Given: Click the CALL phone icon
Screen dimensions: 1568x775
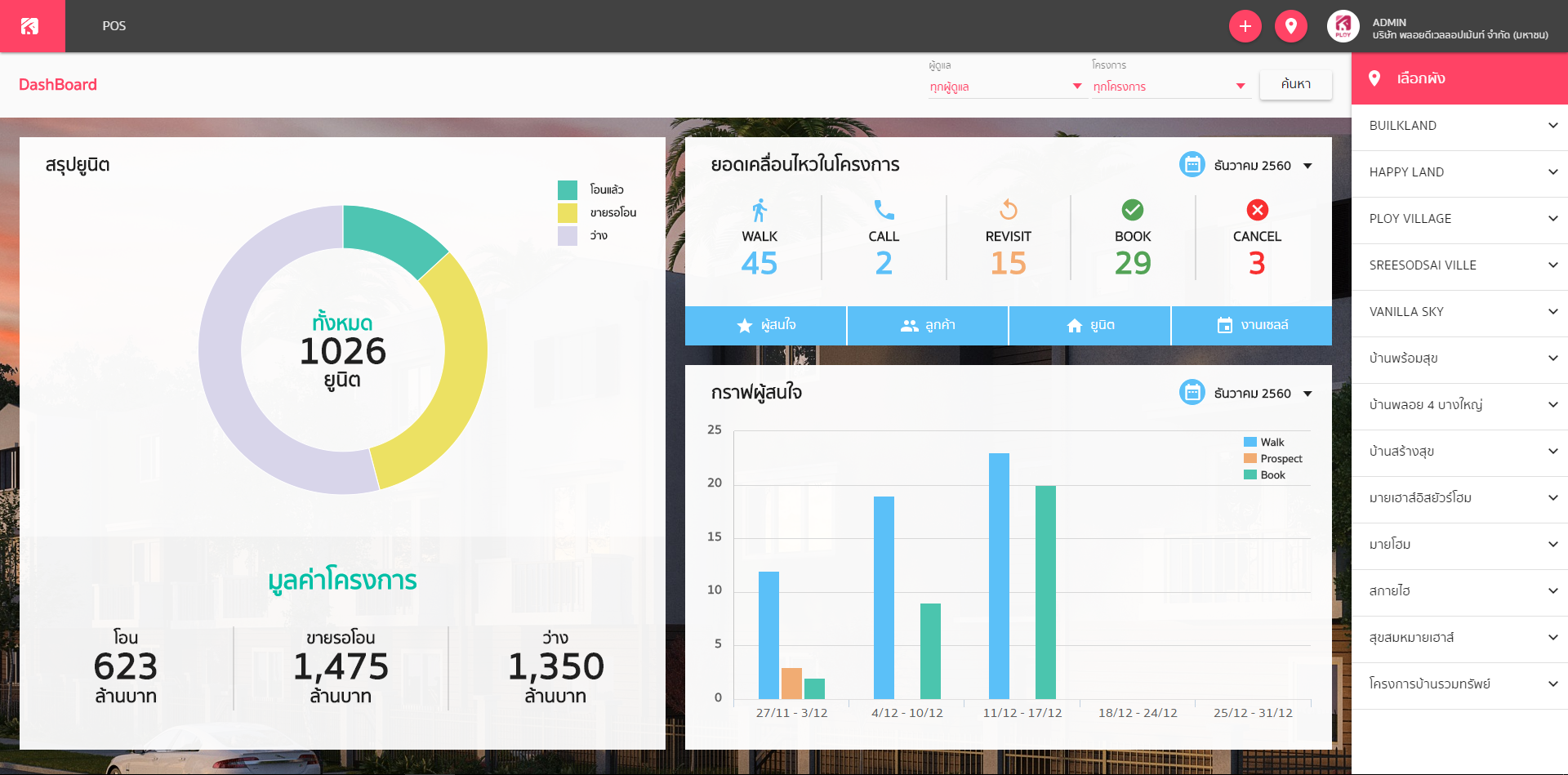Looking at the screenshot, I should [884, 211].
